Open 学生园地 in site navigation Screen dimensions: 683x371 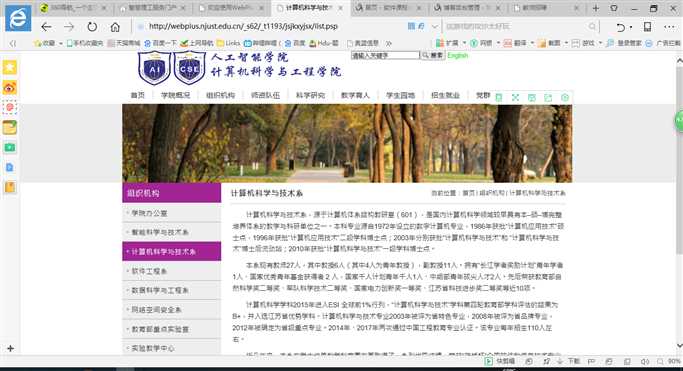[400, 95]
